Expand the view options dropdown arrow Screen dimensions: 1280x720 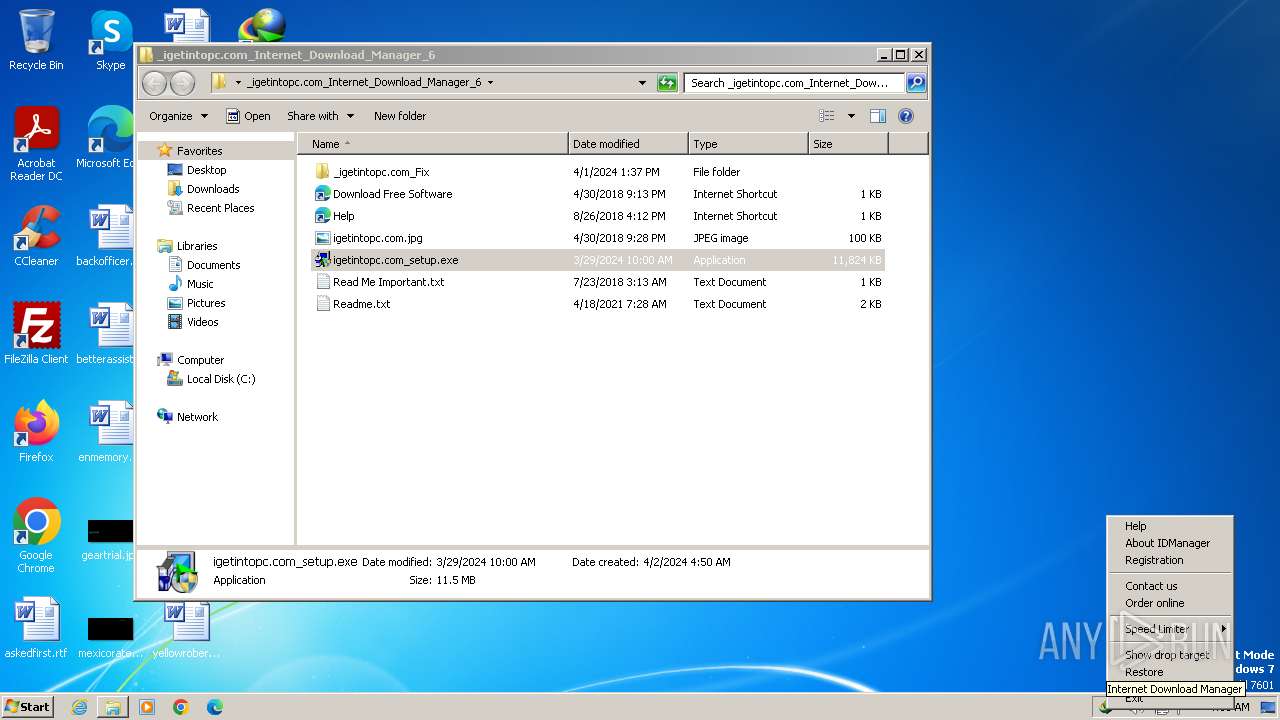(851, 116)
